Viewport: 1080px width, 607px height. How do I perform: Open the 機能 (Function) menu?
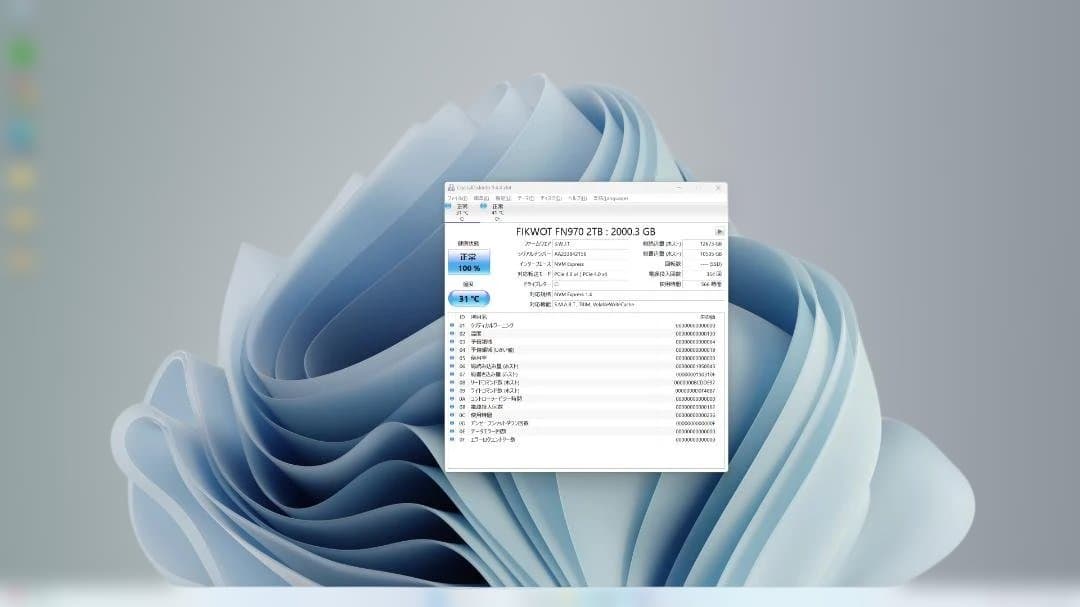pyautogui.click(x=502, y=198)
